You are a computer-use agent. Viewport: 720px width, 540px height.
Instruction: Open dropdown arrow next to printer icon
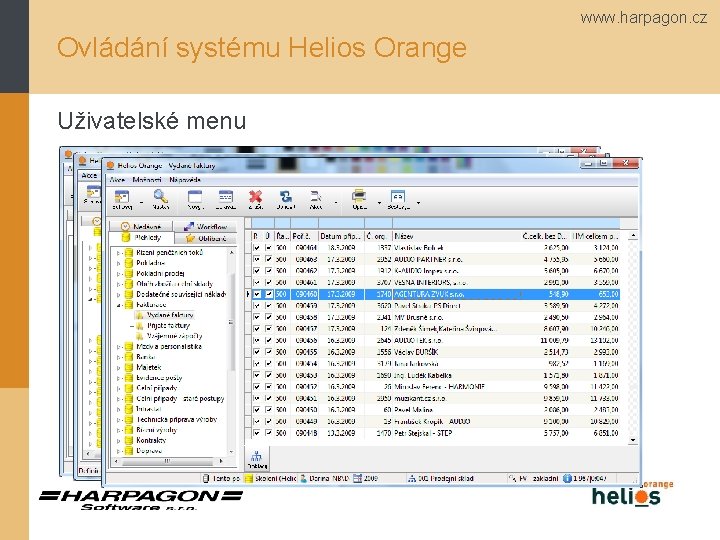tap(379, 202)
